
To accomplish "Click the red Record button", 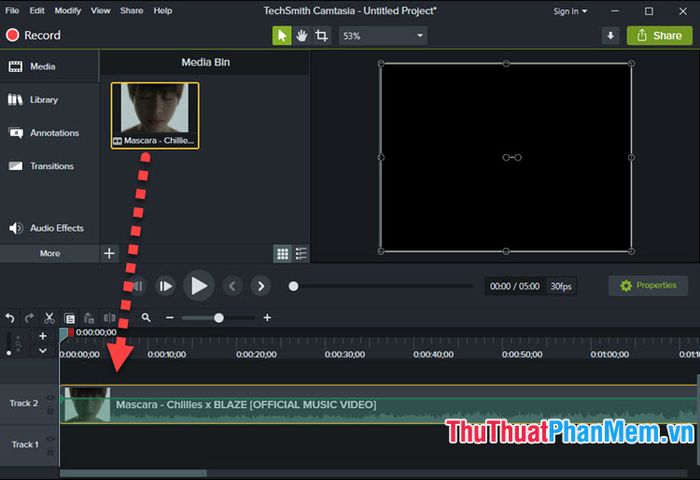I will (x=33, y=35).
